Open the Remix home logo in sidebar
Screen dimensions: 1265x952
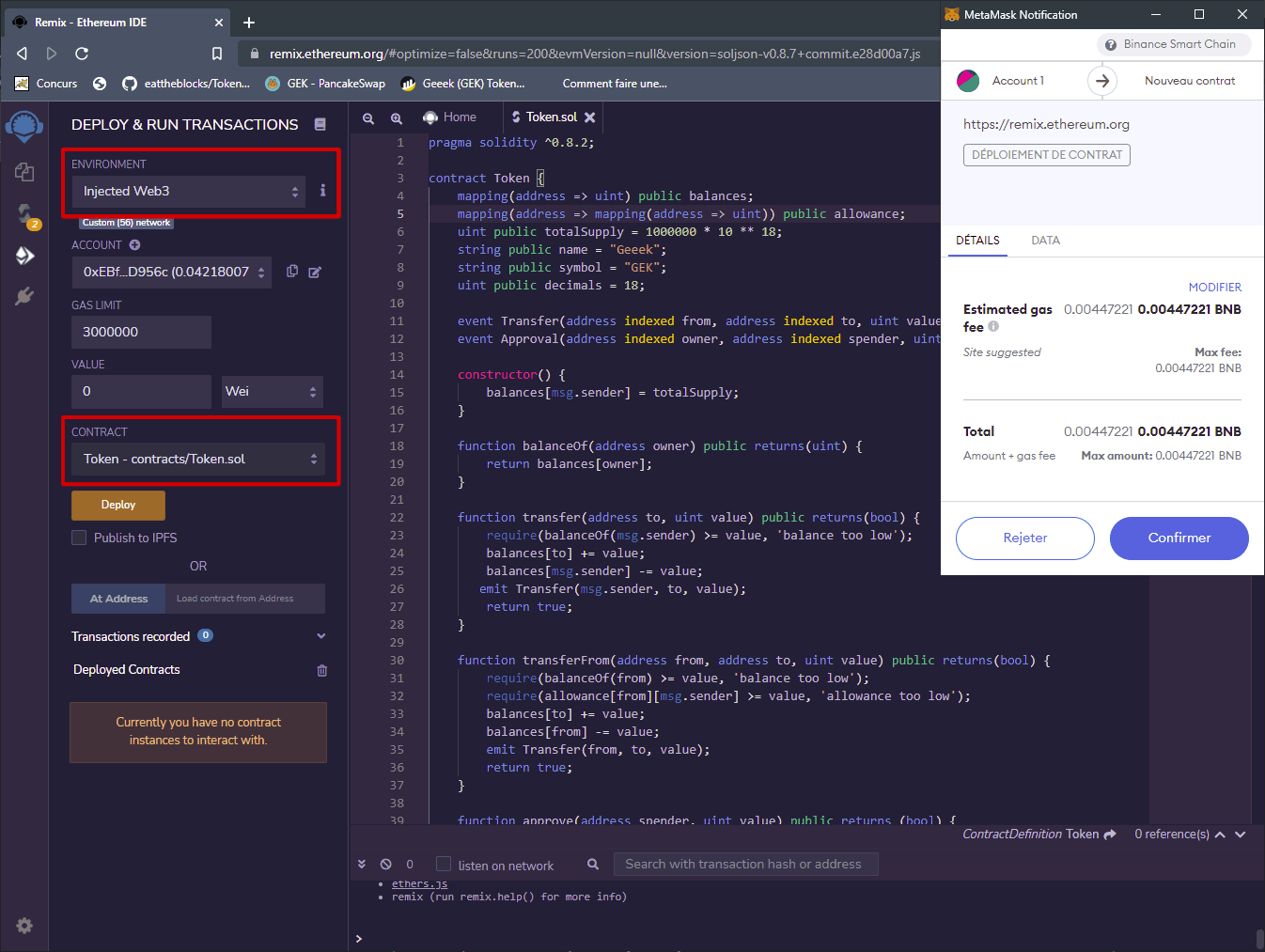click(24, 126)
